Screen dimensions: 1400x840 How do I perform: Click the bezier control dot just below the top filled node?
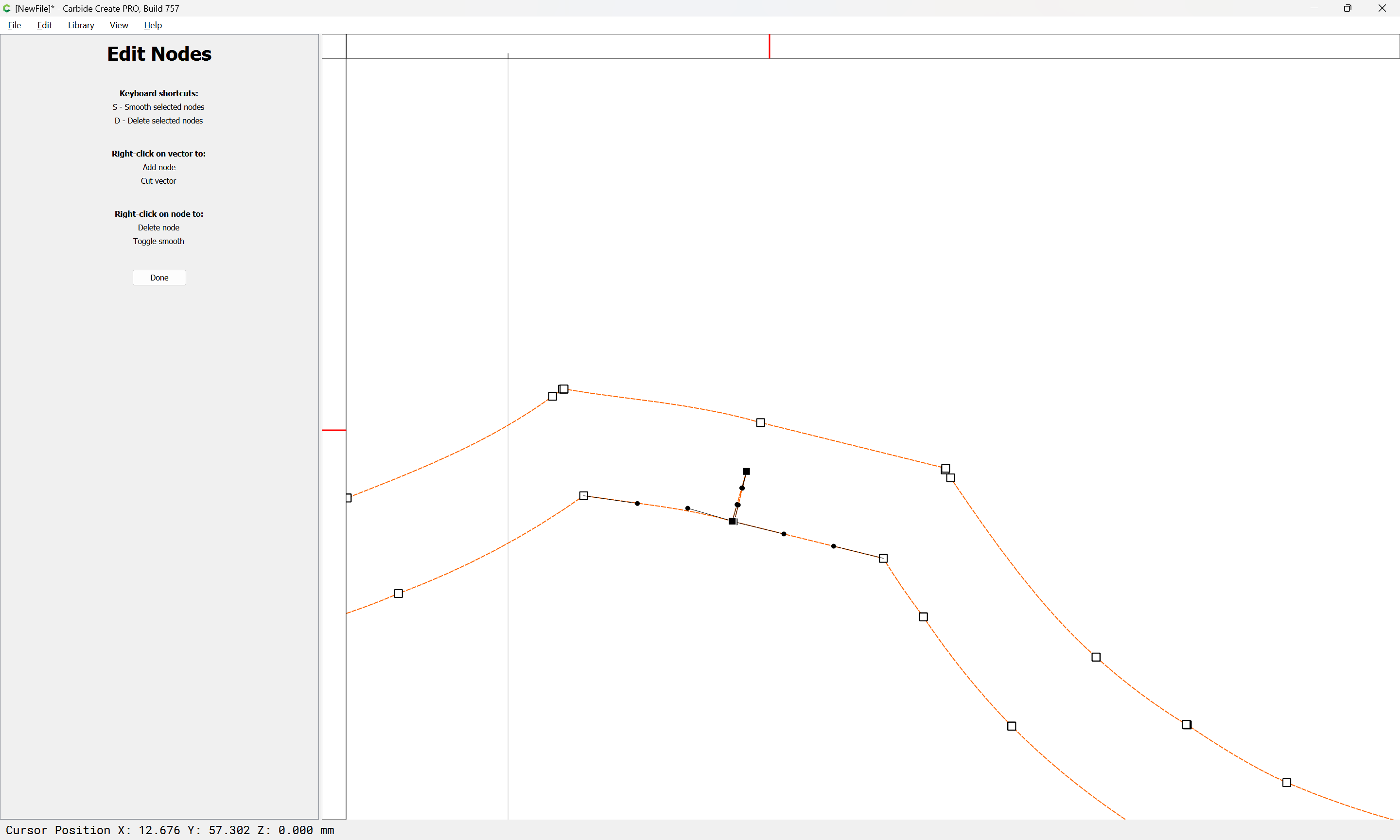[742, 488]
